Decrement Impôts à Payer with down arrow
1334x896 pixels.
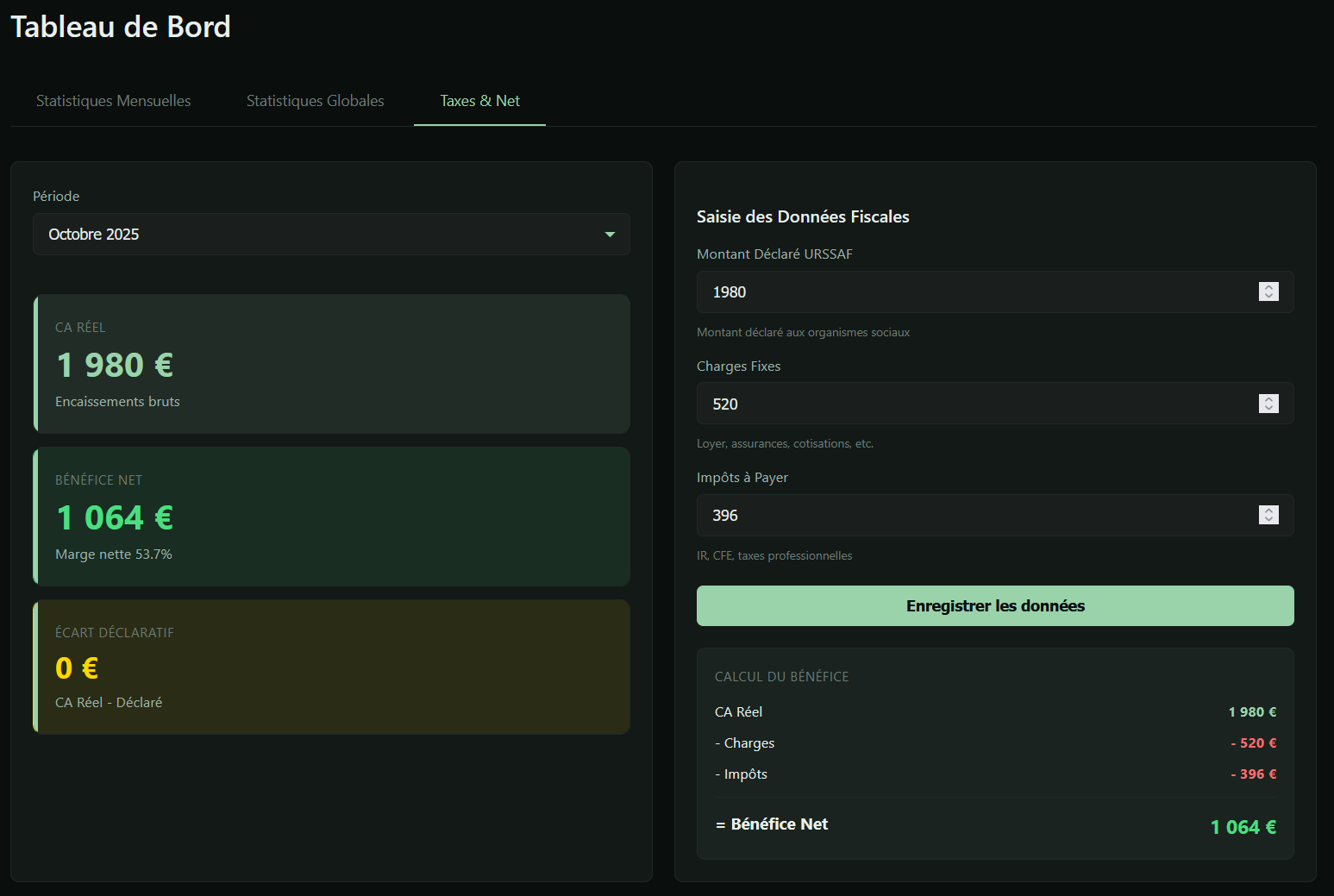click(x=1268, y=520)
